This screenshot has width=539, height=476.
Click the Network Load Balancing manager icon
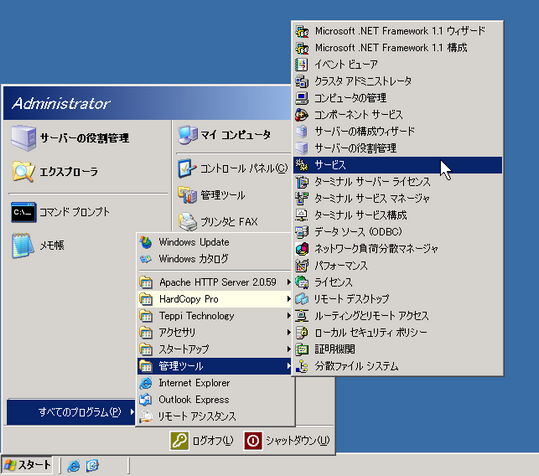tap(302, 249)
